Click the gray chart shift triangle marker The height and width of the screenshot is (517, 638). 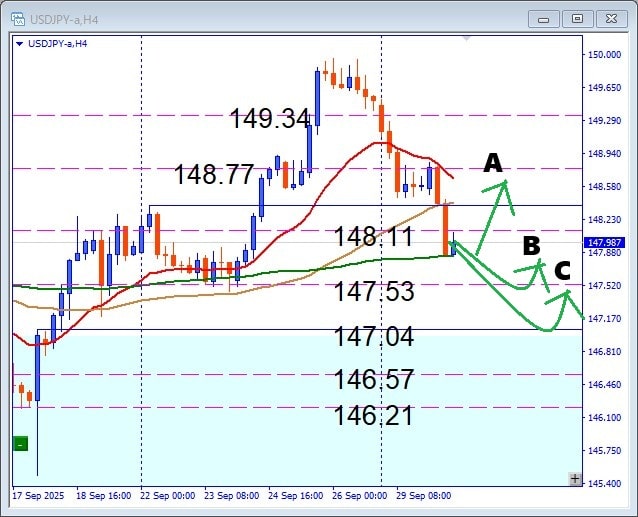click(466, 40)
